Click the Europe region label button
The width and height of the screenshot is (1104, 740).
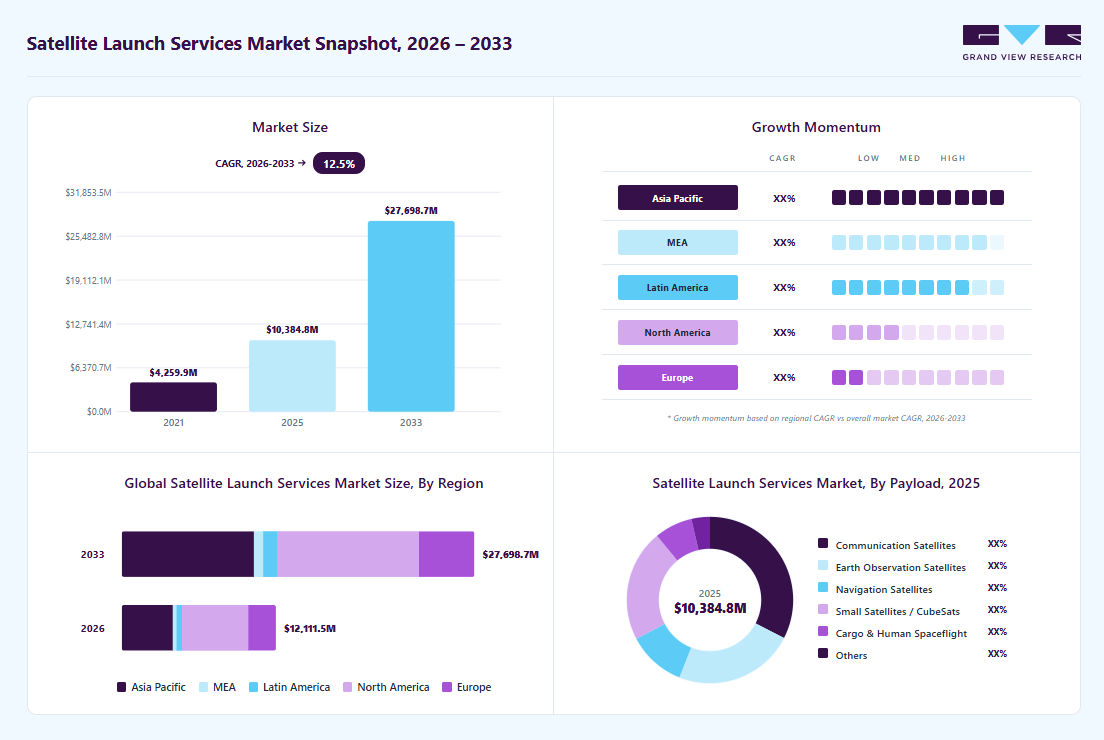(x=678, y=377)
